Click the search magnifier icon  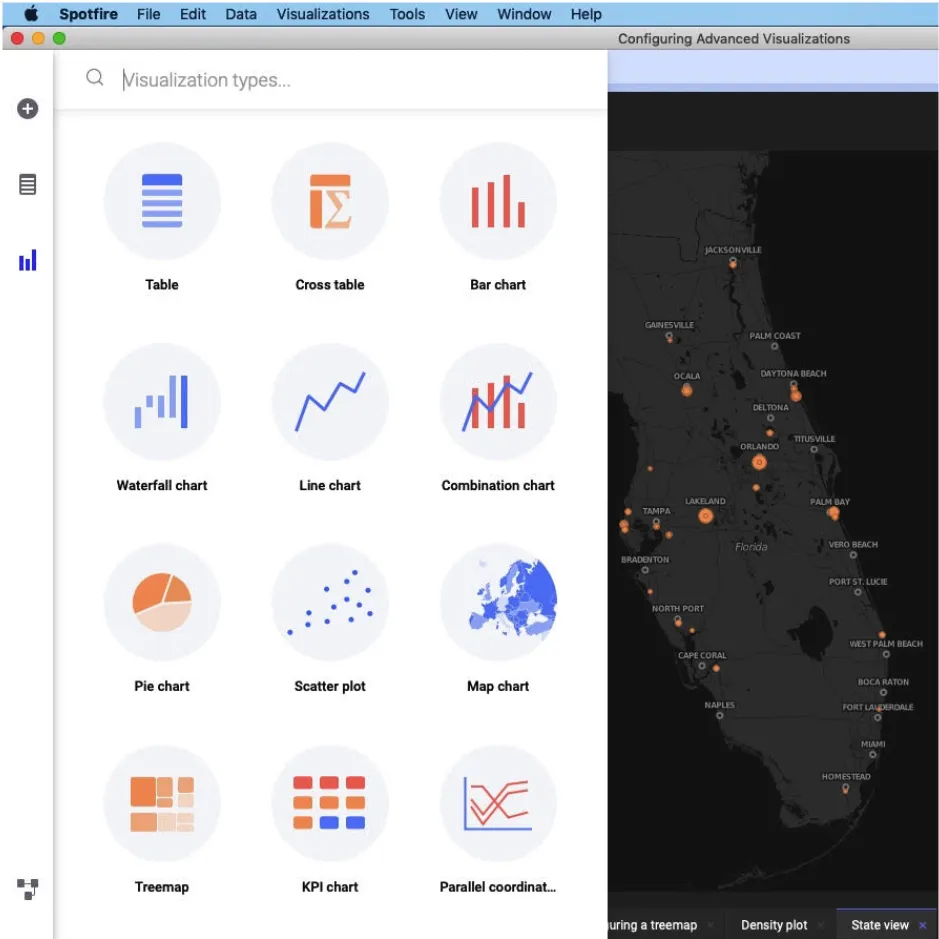(95, 78)
